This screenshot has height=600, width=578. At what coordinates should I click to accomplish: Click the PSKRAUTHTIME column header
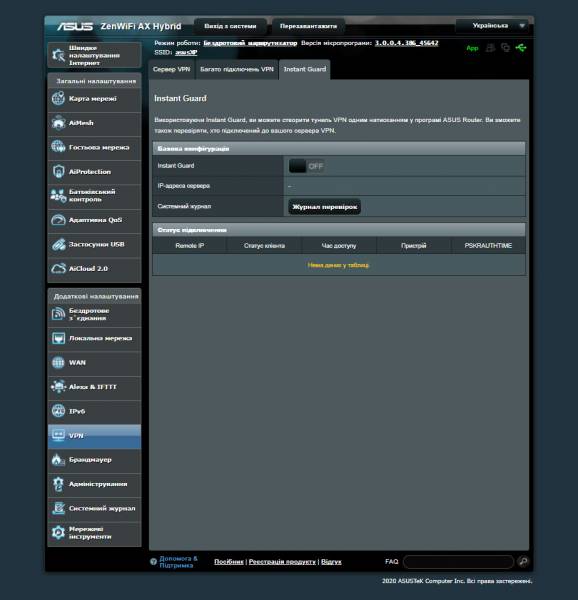[x=488, y=246]
